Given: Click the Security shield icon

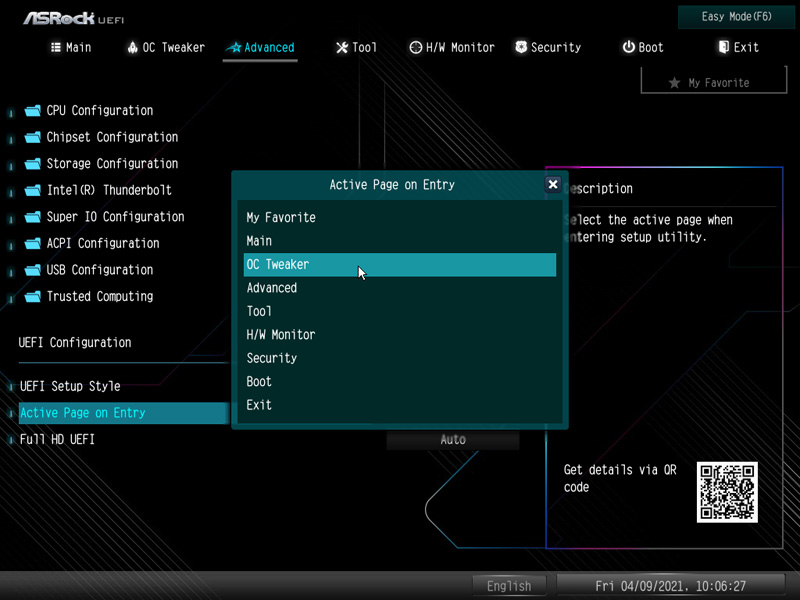Looking at the screenshot, I should [521, 47].
